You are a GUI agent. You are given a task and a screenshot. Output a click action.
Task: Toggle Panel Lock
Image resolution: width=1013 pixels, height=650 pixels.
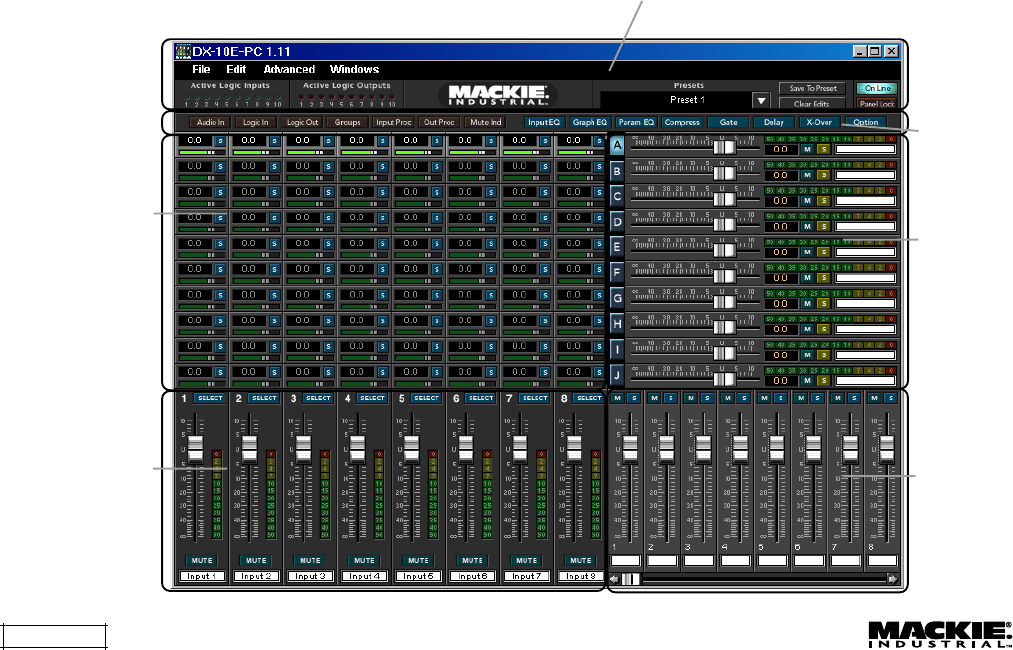(x=875, y=104)
